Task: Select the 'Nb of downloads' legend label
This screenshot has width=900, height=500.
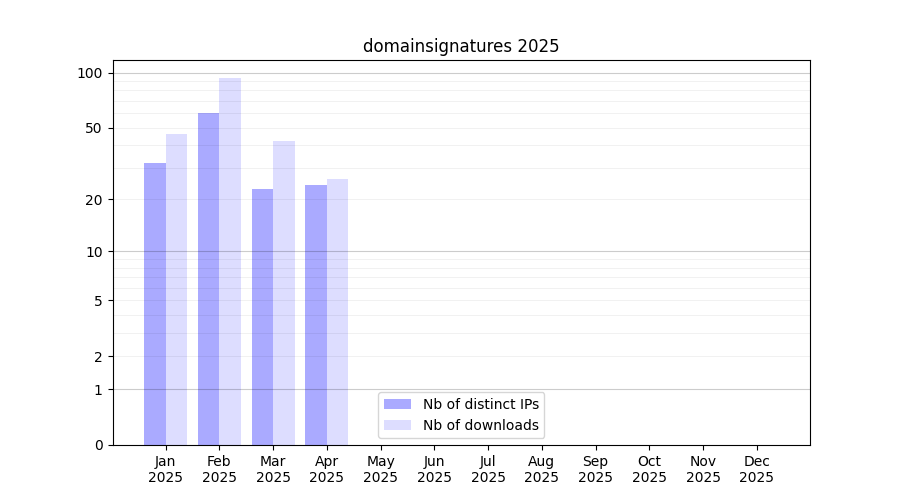Action: 481,425
